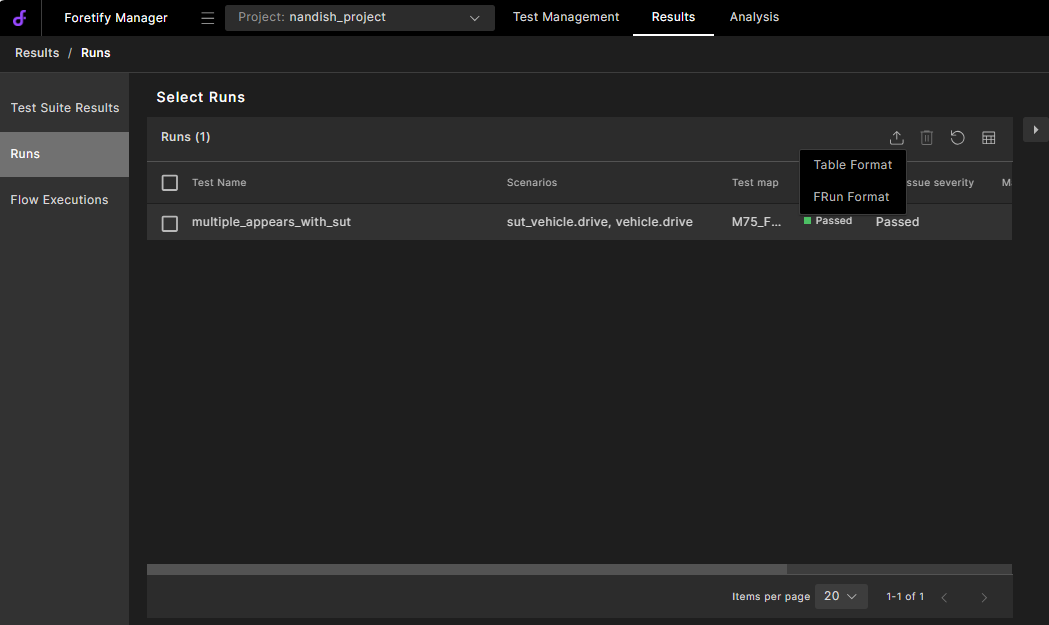Switch to the Test Management tab
The height and width of the screenshot is (625, 1049).
(566, 17)
